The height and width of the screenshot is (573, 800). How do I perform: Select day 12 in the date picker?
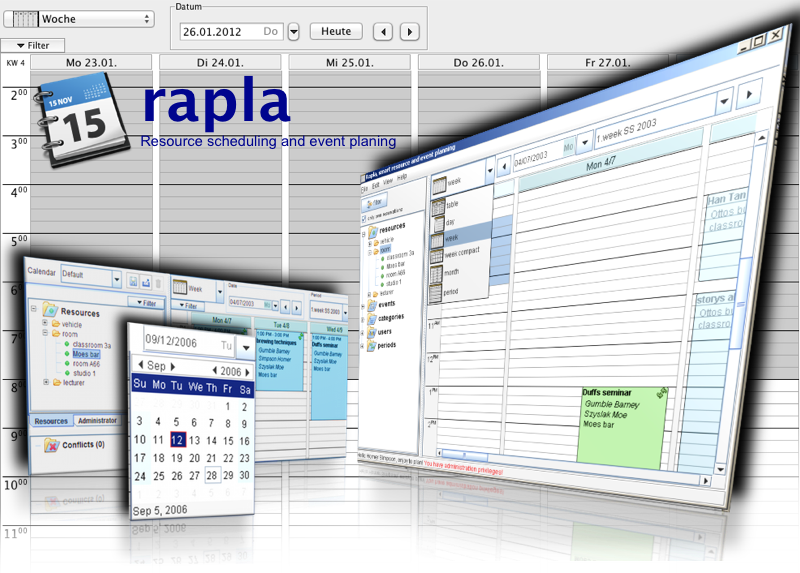coord(177,440)
